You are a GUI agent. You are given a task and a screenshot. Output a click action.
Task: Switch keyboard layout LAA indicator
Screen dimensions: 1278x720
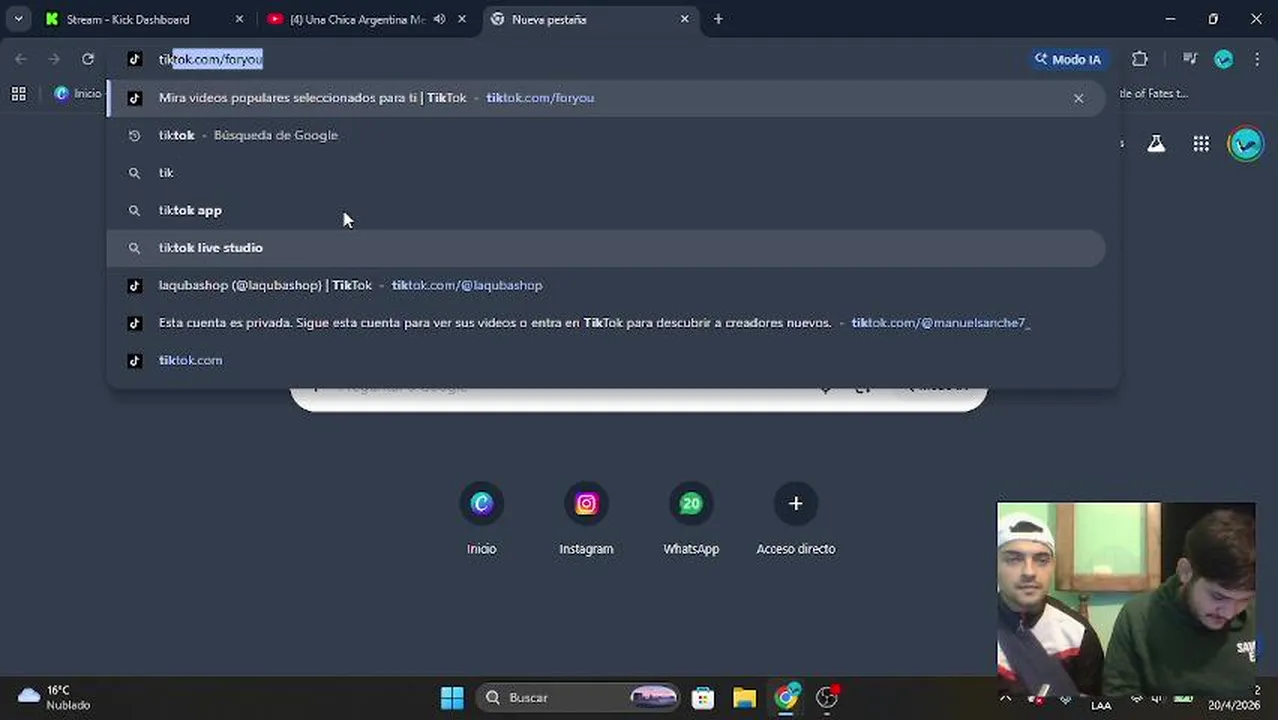(x=1101, y=705)
